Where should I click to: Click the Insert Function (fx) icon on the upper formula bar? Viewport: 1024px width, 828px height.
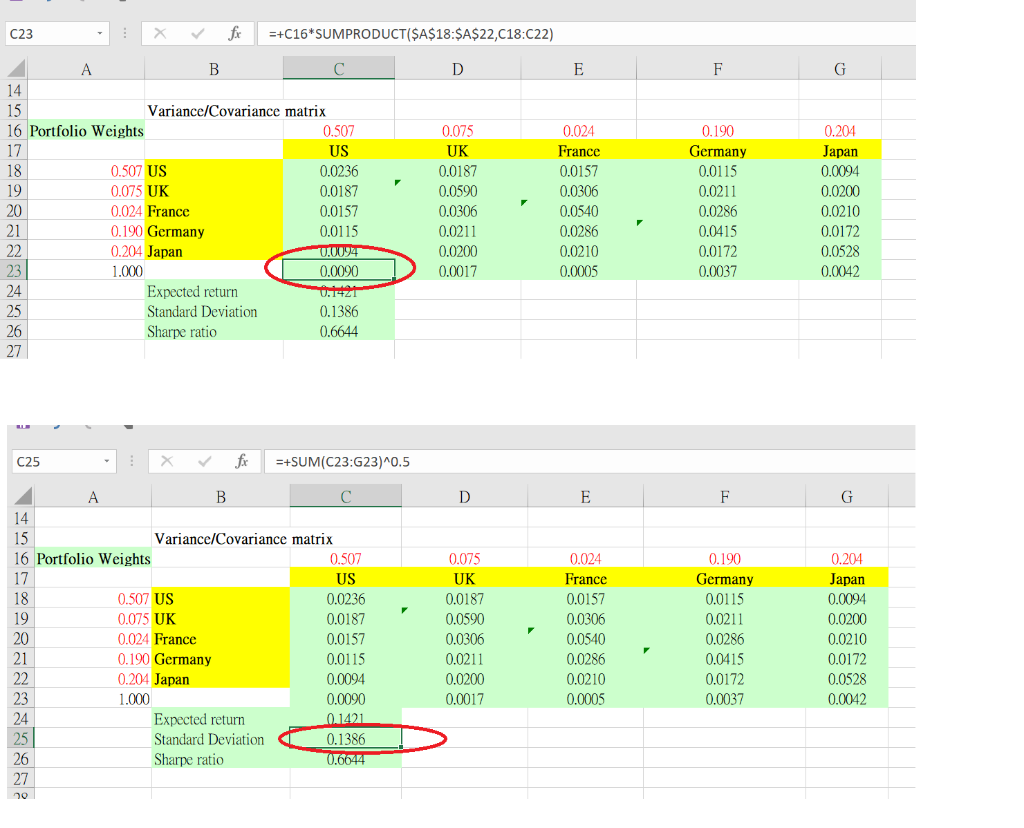click(235, 33)
